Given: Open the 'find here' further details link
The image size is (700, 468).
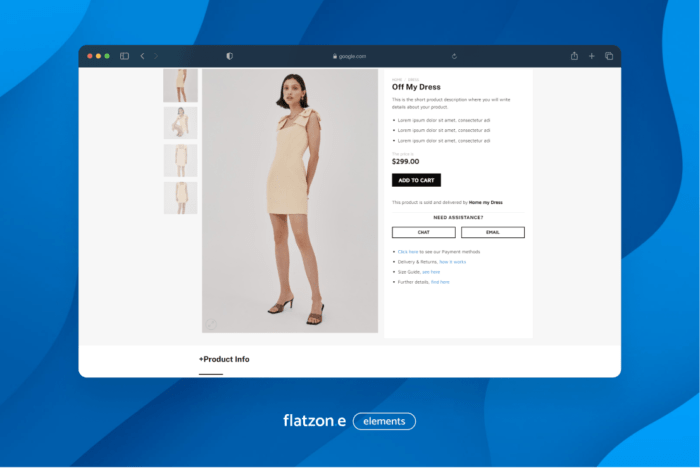Looking at the screenshot, I should [440, 282].
